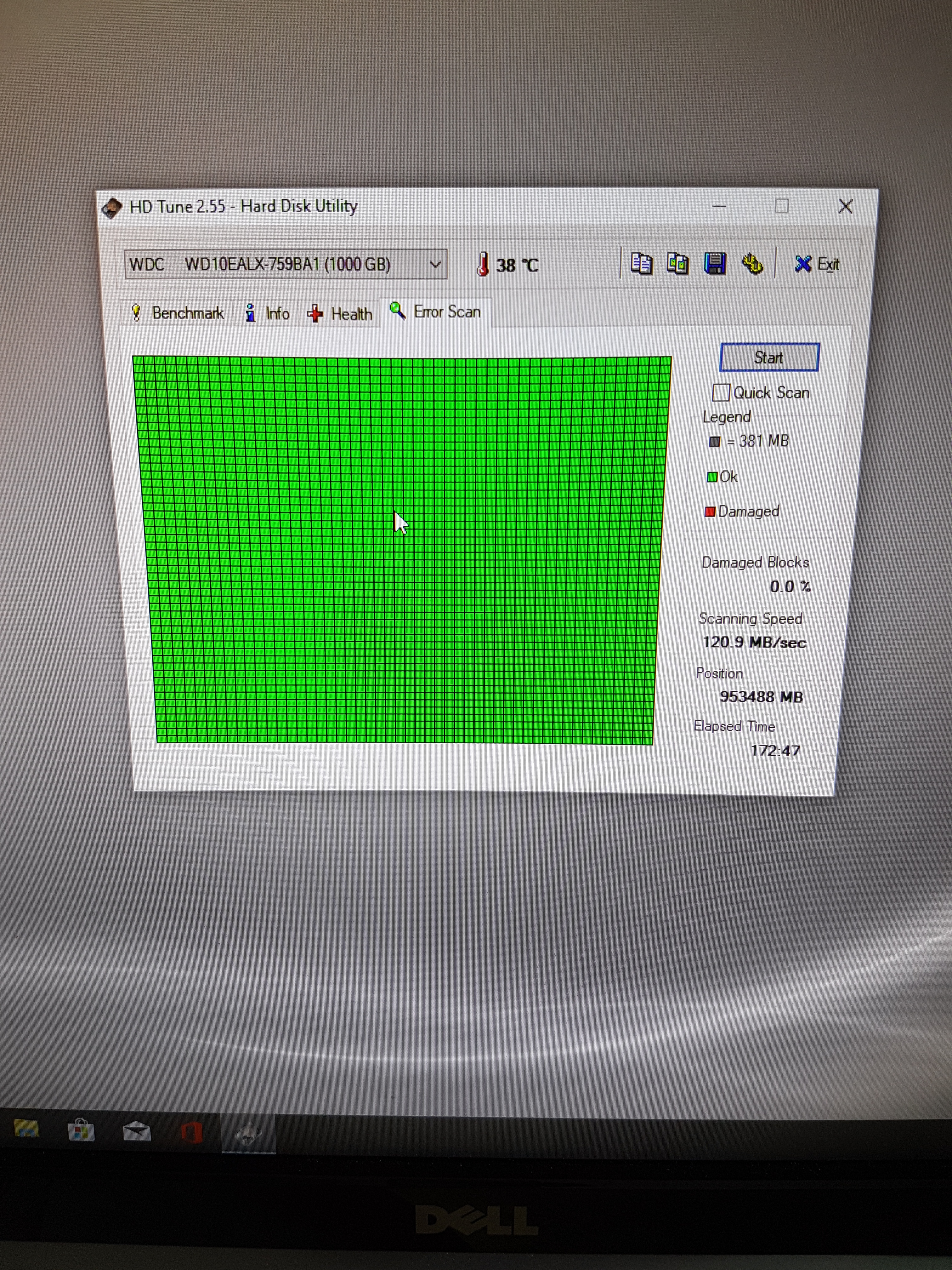The height and width of the screenshot is (1270, 952).
Task: Click the red Damaged legend swatch
Action: tap(710, 512)
